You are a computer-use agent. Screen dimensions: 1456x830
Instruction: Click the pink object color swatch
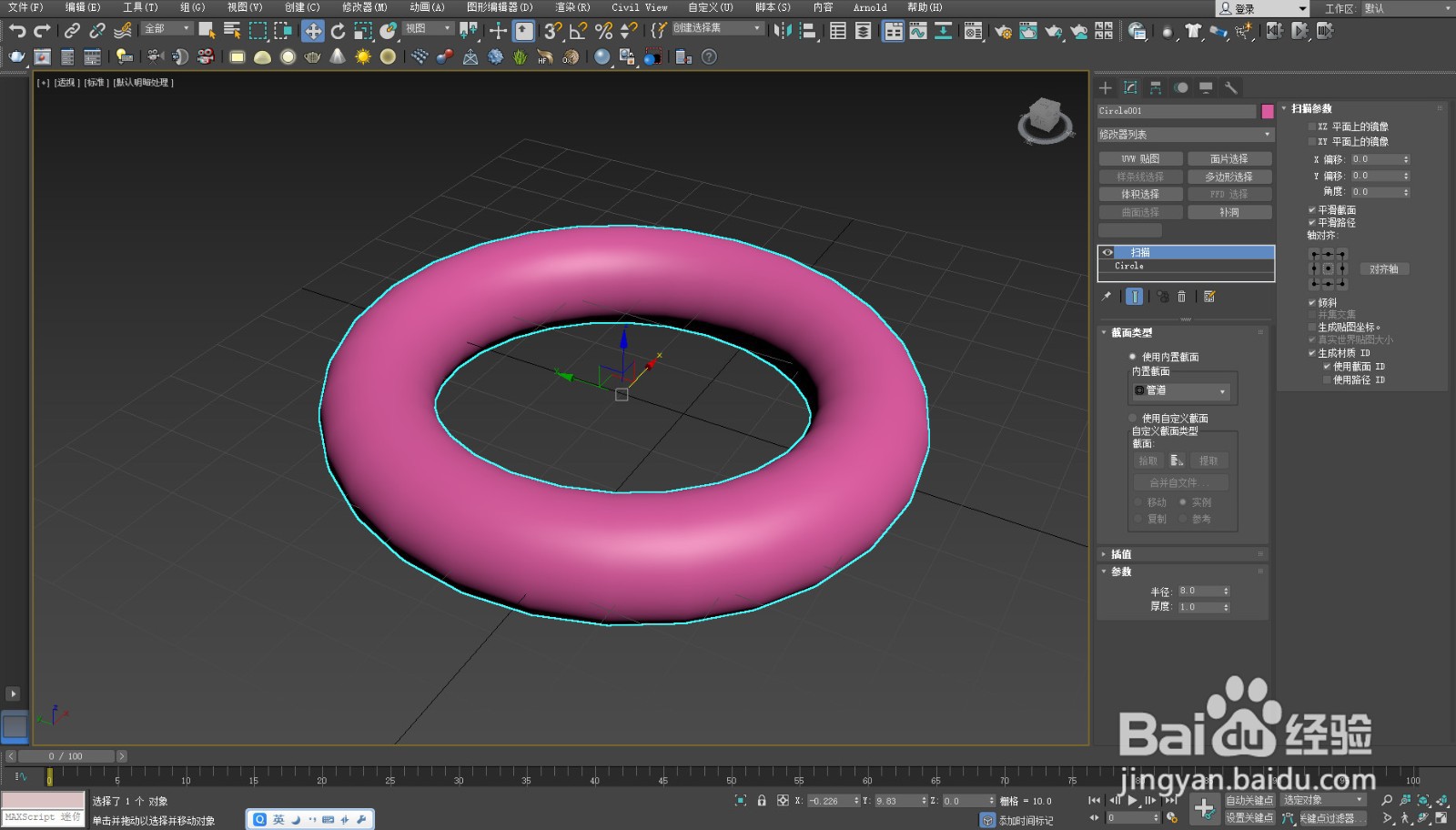pos(1268,111)
